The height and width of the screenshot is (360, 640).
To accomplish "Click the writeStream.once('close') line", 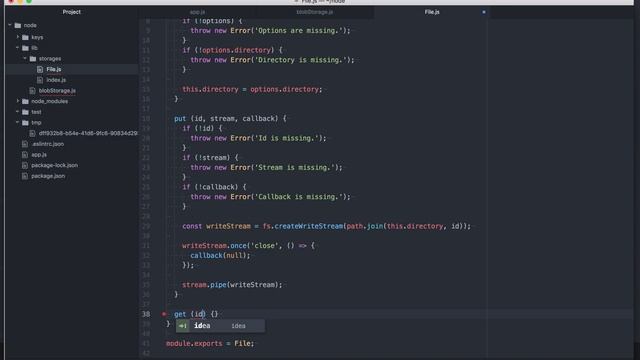I will (x=248, y=246).
